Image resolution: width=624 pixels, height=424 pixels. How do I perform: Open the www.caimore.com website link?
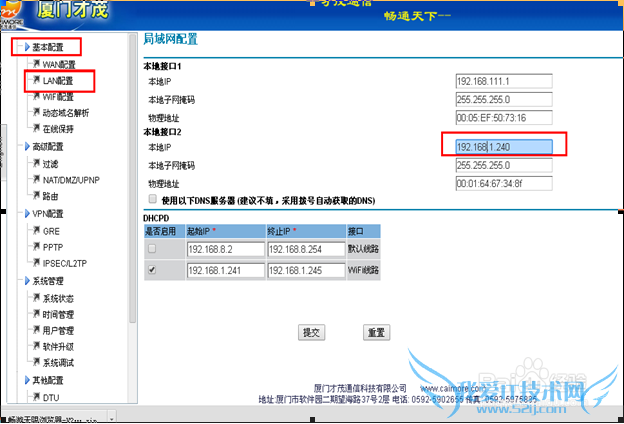click(452, 388)
